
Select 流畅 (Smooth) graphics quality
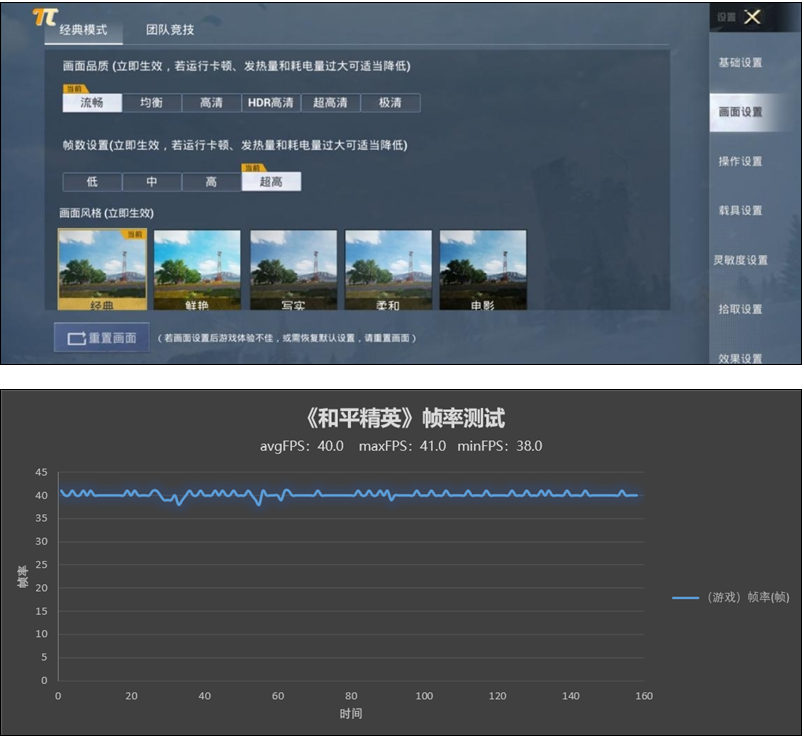(x=92, y=103)
